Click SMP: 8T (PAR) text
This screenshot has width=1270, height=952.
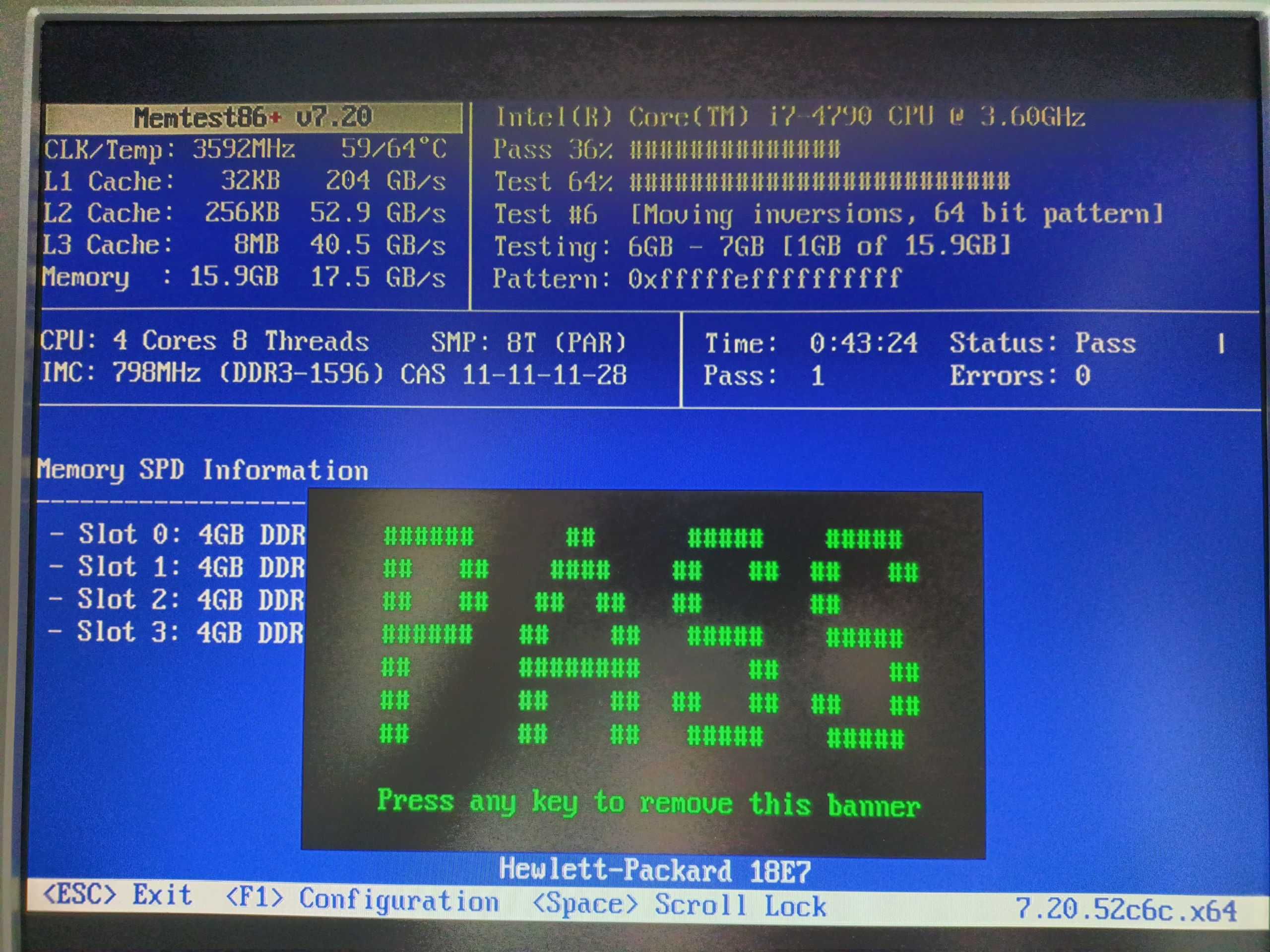[x=528, y=343]
